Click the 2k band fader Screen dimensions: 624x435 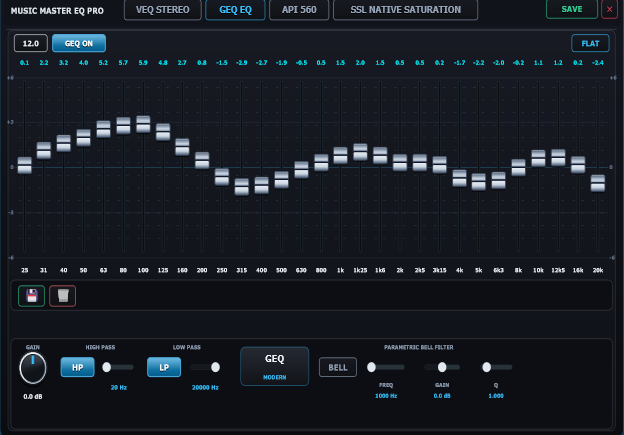(400, 163)
